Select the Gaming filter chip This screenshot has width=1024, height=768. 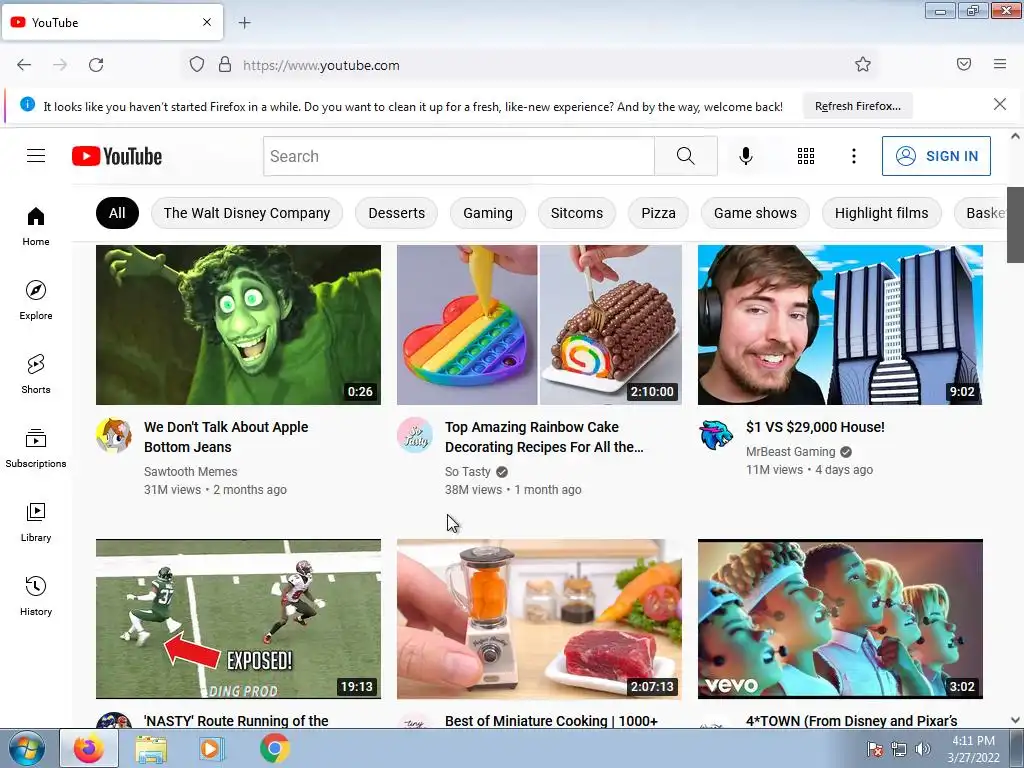pyautogui.click(x=488, y=213)
